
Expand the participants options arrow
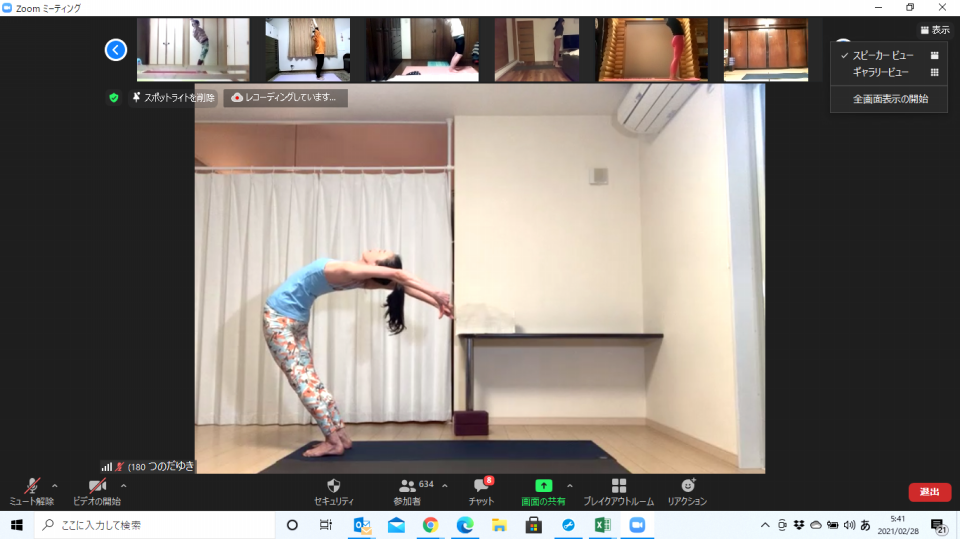[x=444, y=486]
